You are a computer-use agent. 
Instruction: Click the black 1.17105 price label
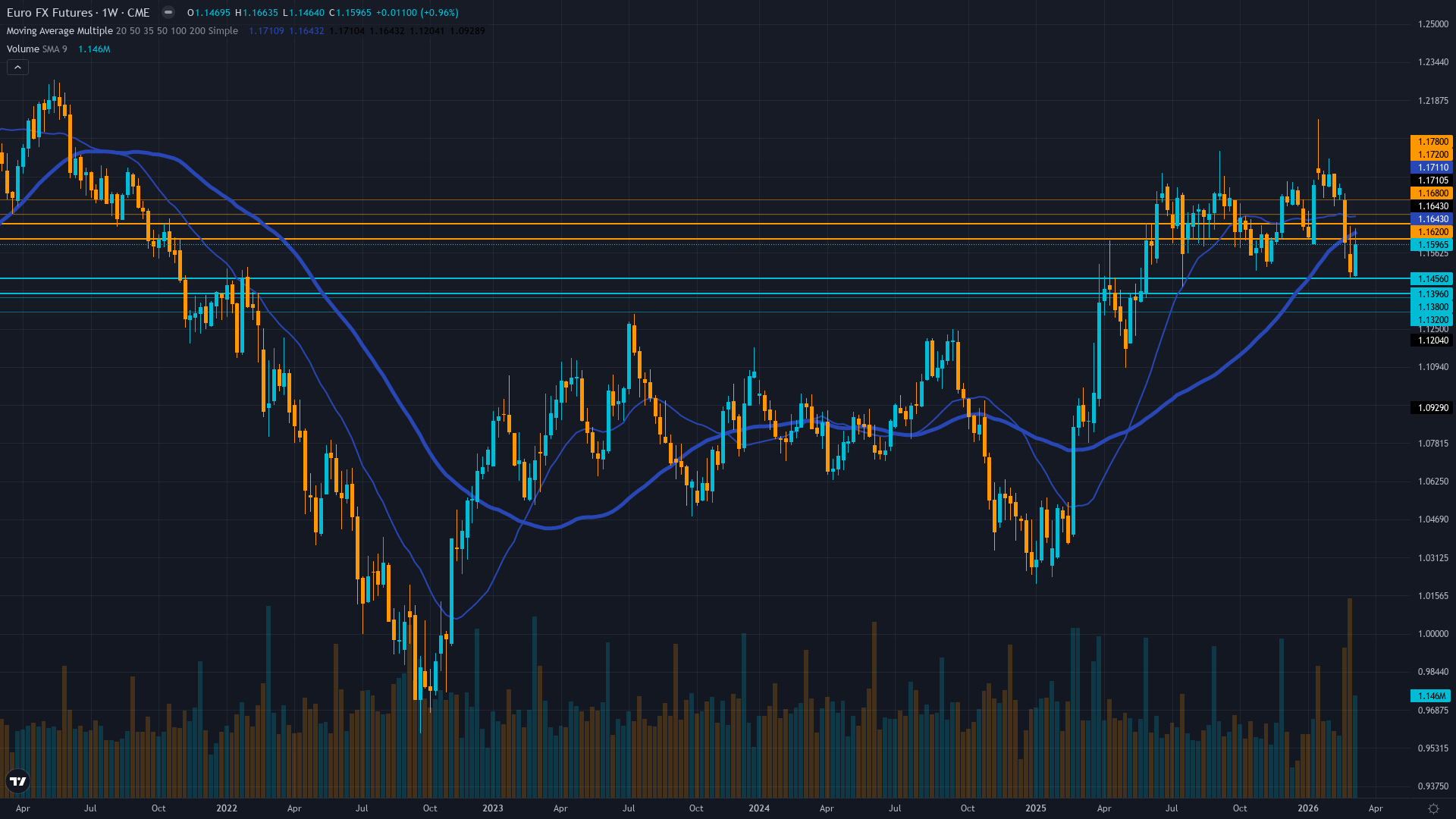(1432, 180)
